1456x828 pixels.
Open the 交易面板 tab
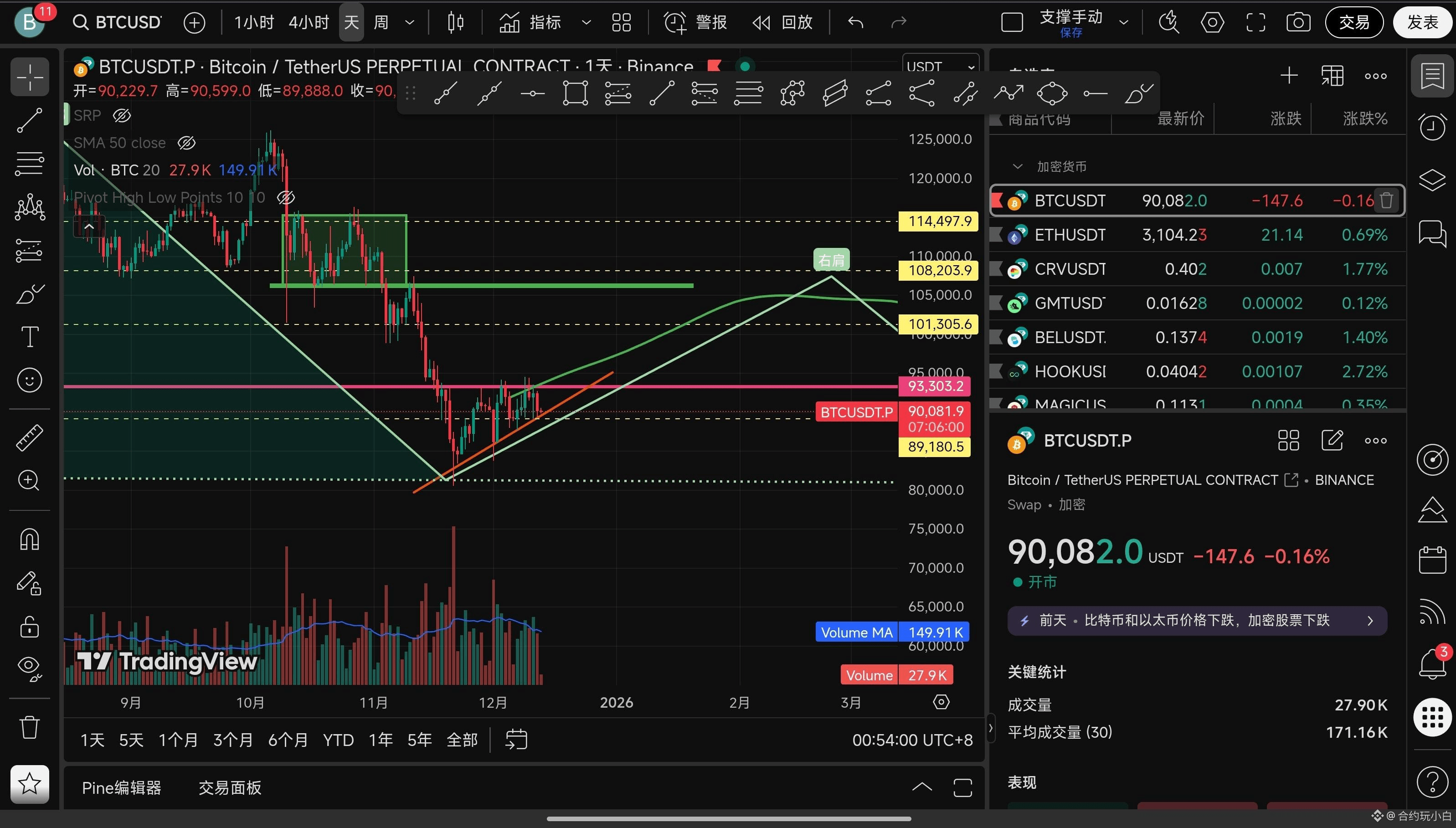coord(230,788)
